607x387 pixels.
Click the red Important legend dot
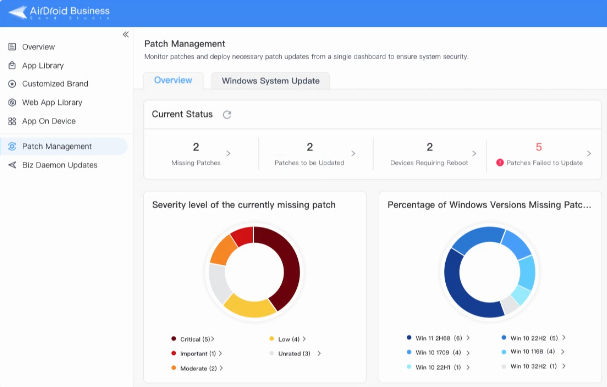[x=174, y=353]
